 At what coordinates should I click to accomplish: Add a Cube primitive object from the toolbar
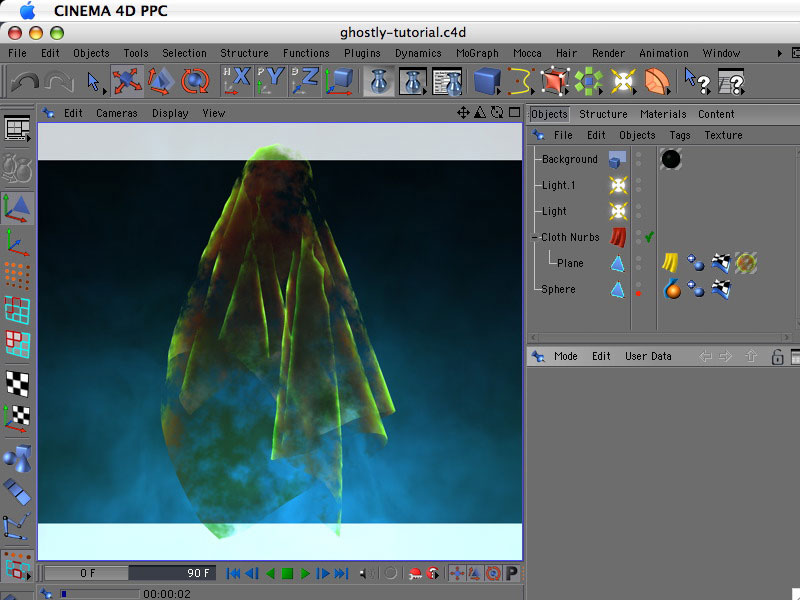(x=486, y=80)
